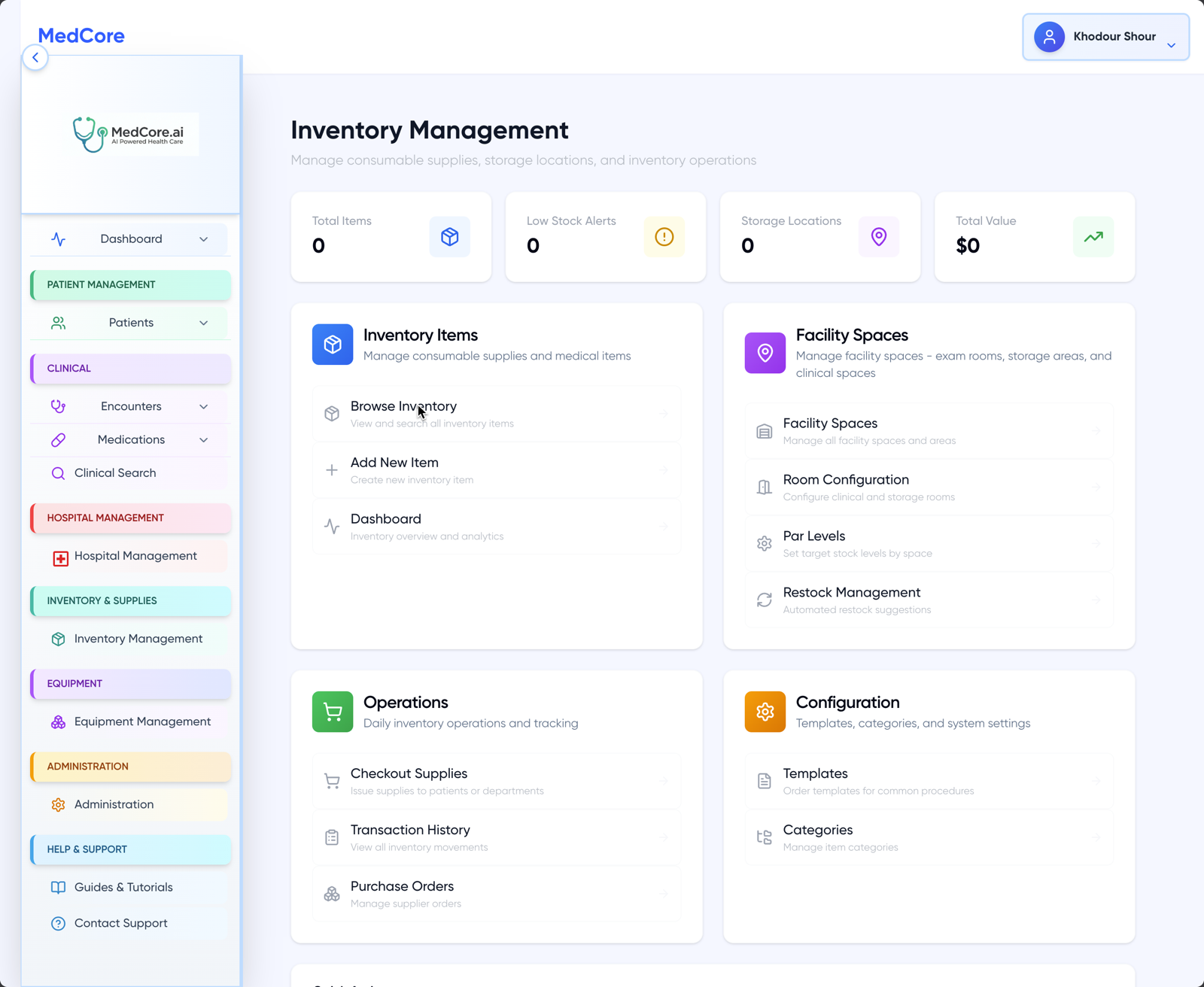Select Guides & Tutorials in sidebar
The width and height of the screenshot is (1204, 987).
tap(123, 887)
